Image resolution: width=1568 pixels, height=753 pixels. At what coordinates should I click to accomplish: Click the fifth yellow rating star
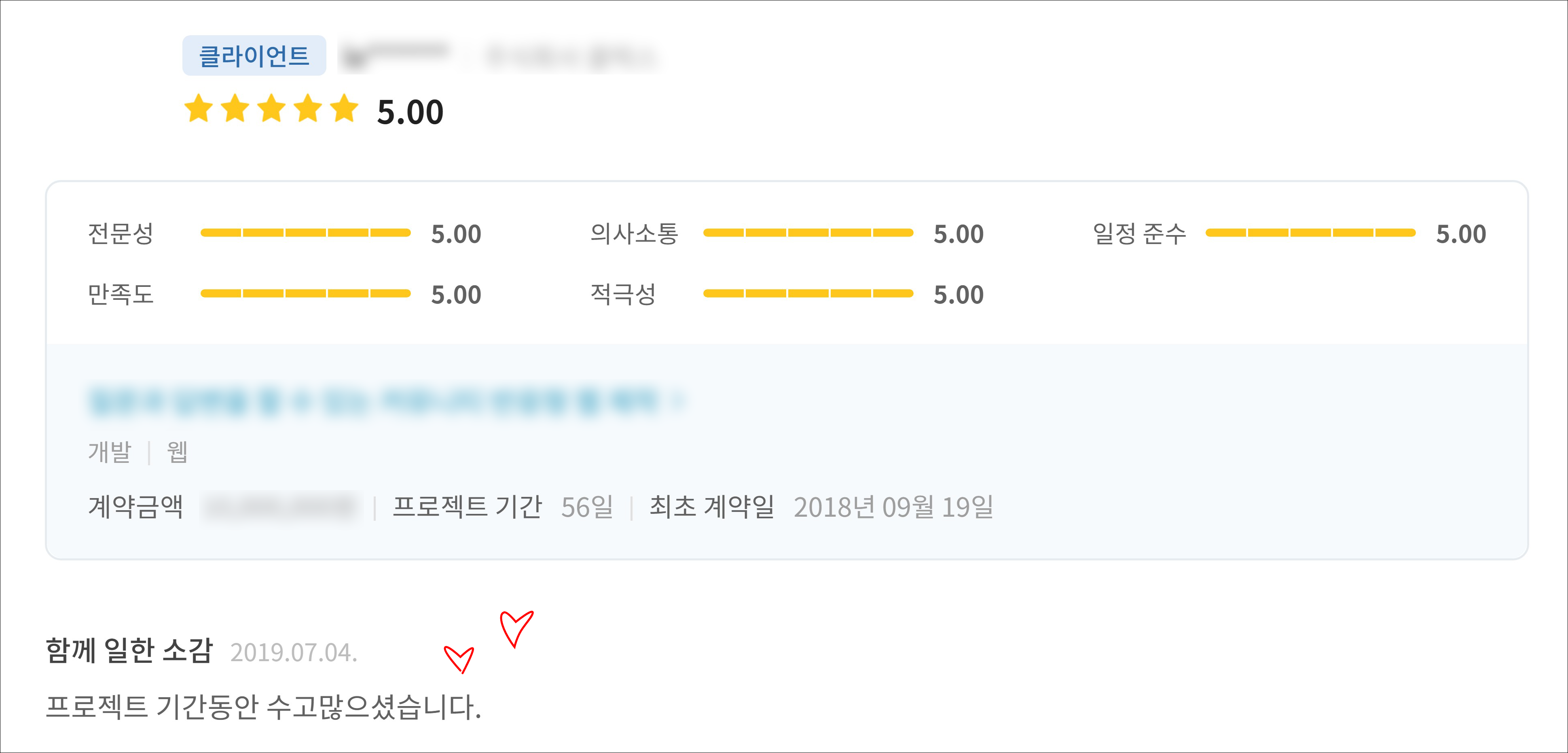point(345,109)
